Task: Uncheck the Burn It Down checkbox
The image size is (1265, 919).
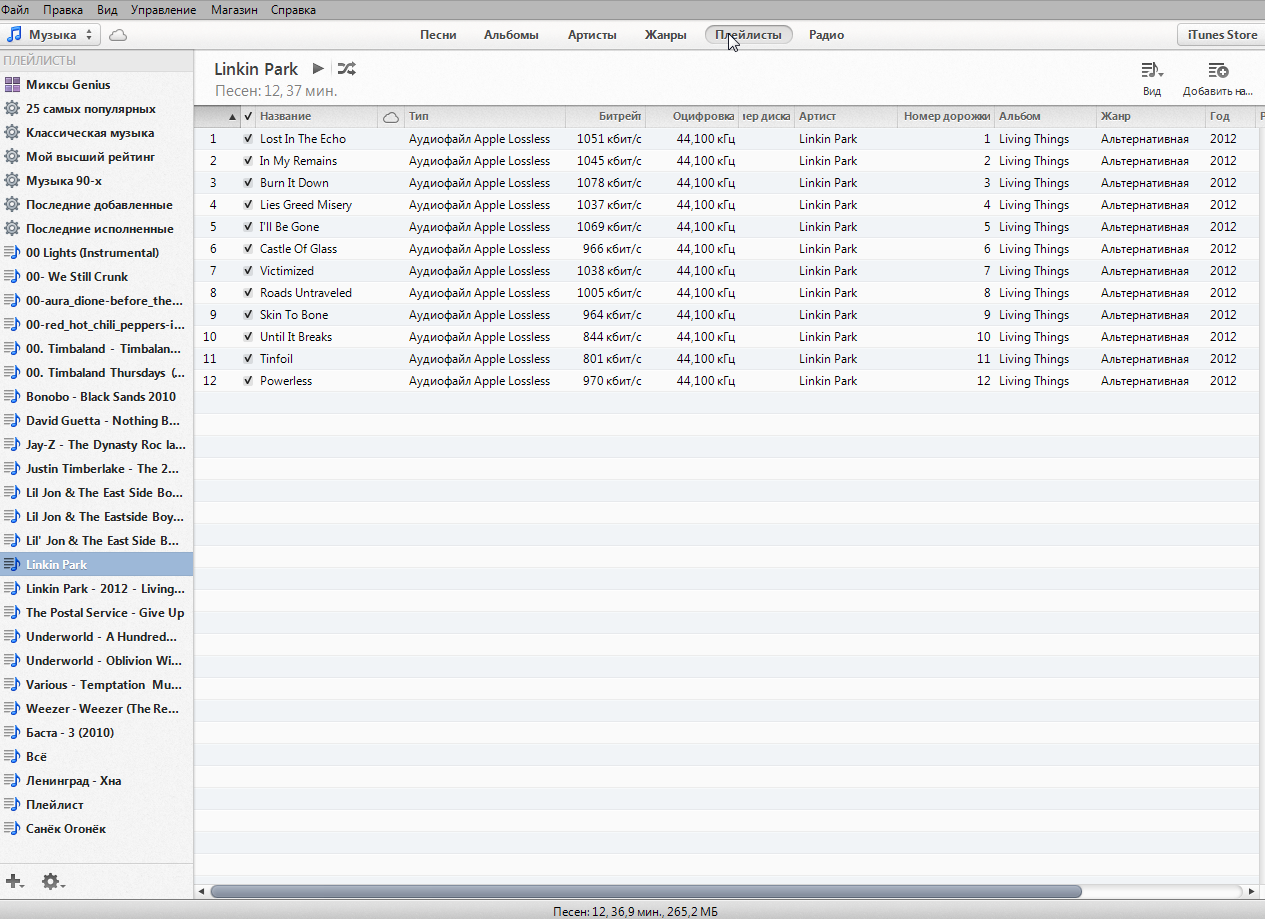Action: click(x=248, y=183)
